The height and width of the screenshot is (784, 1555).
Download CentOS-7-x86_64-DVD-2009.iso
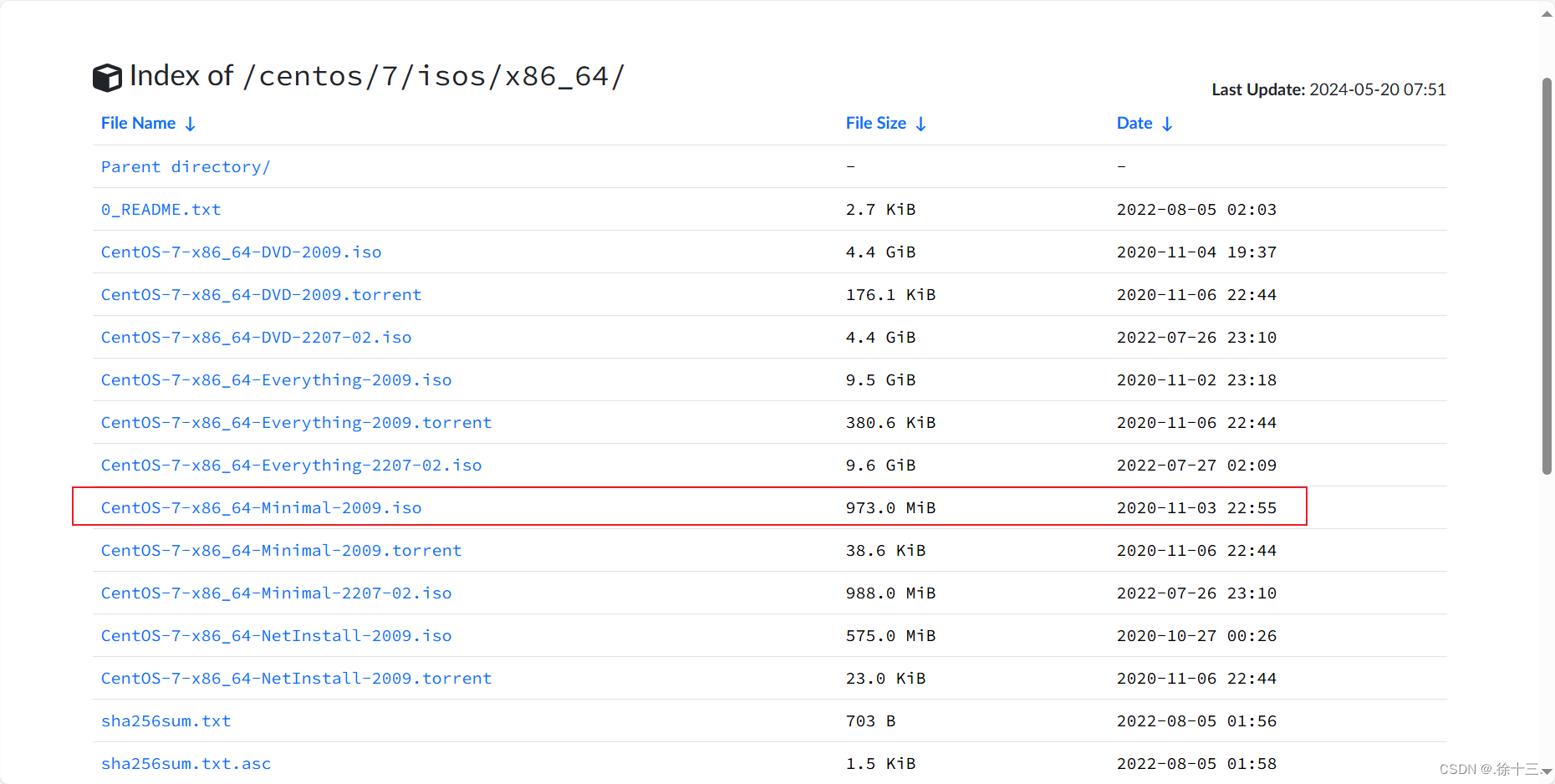[x=242, y=252]
